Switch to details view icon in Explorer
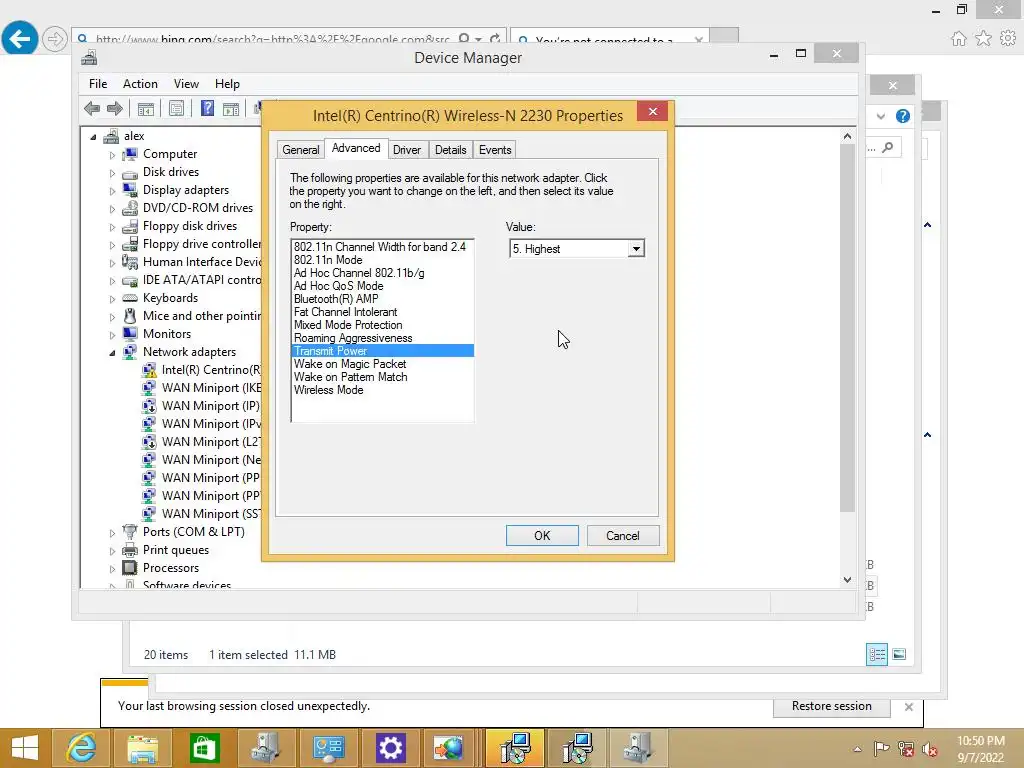Image resolution: width=1024 pixels, height=768 pixels. click(x=876, y=654)
